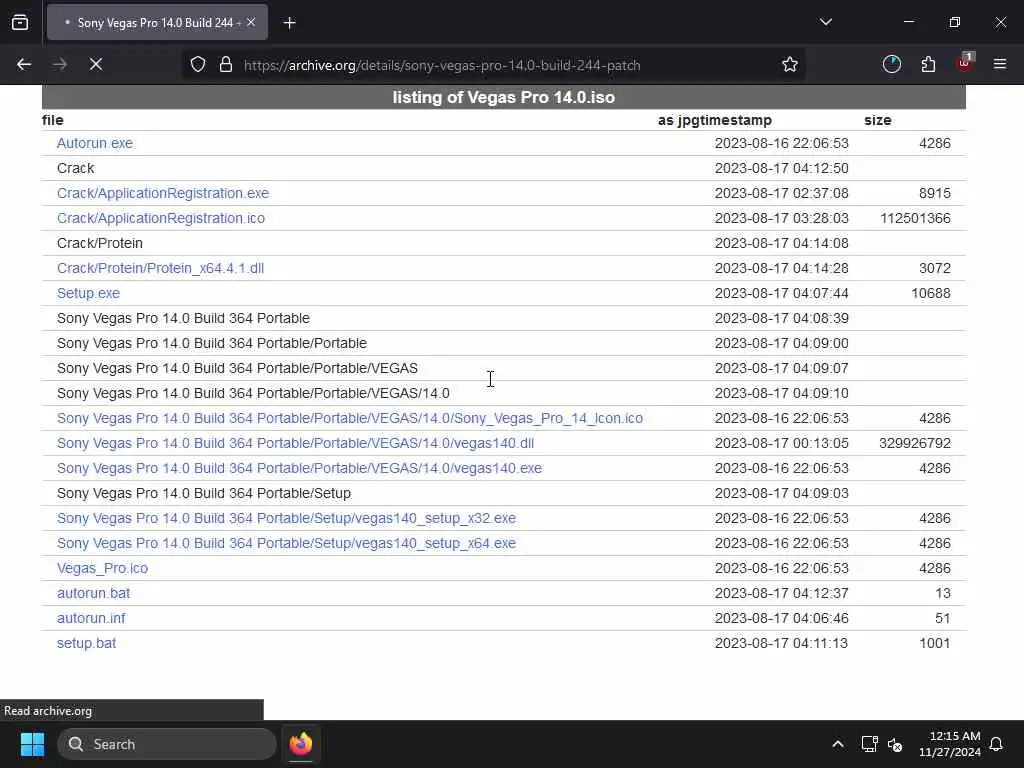Screen dimensions: 1024x768
Task: Click the size value 112501366
Action: pos(915,218)
